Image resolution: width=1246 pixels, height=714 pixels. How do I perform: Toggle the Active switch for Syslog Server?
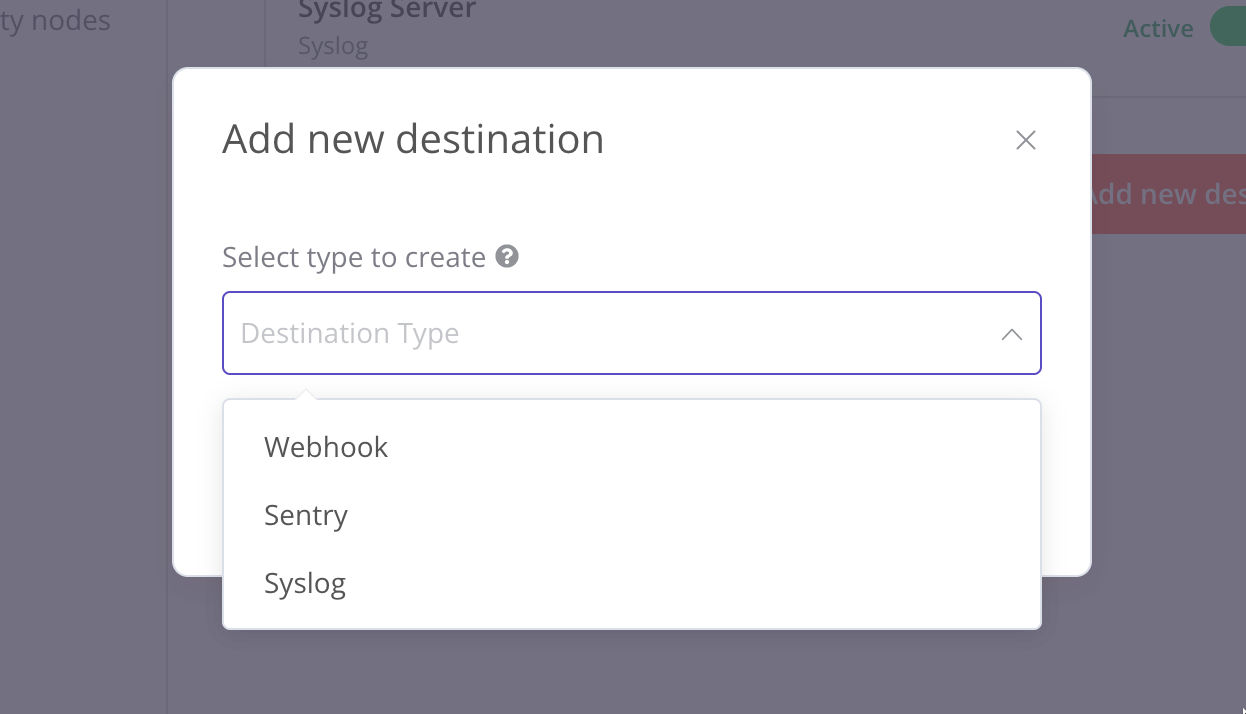pyautogui.click(x=1229, y=28)
